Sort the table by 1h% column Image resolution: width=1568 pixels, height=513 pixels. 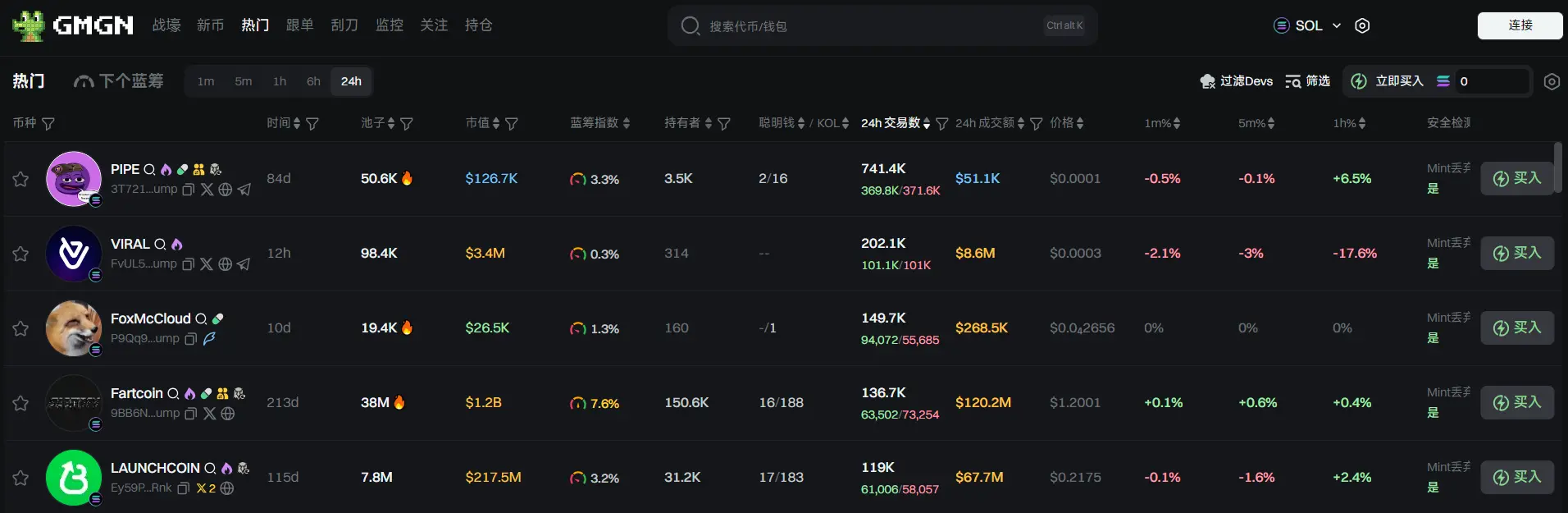(1349, 123)
